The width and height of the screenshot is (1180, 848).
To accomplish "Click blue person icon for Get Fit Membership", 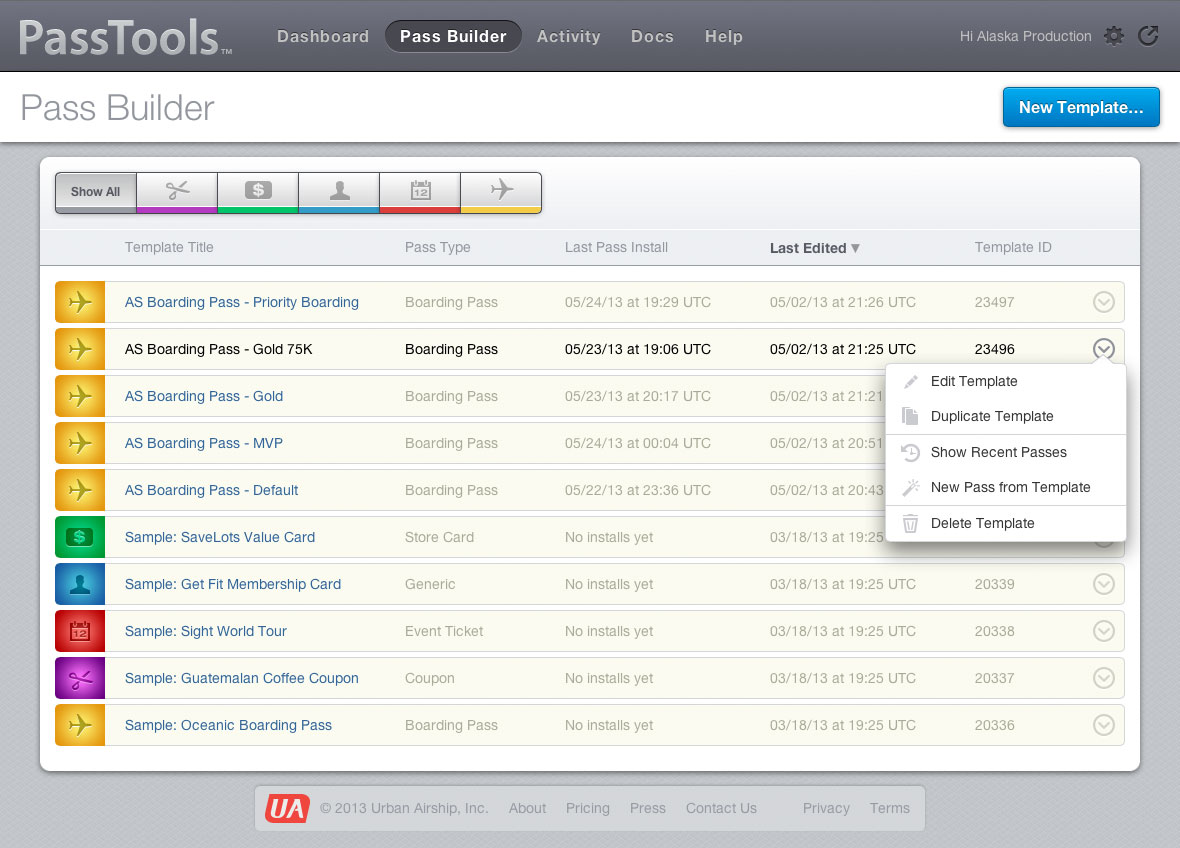I will pyautogui.click(x=80, y=585).
